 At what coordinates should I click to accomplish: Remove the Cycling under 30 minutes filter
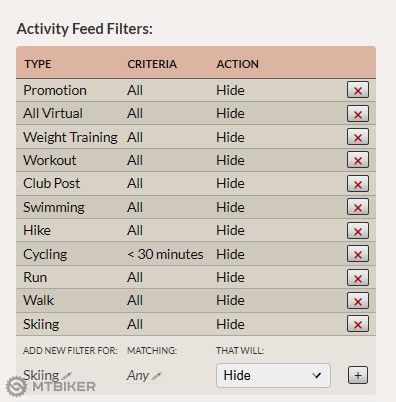click(358, 254)
